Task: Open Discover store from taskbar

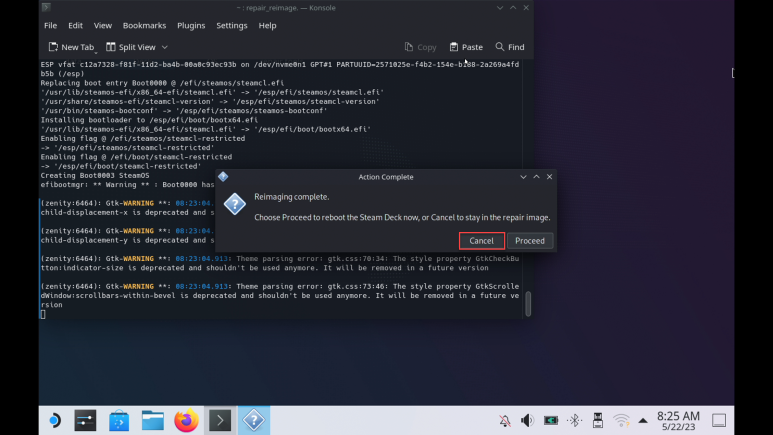Action: pyautogui.click(x=119, y=420)
